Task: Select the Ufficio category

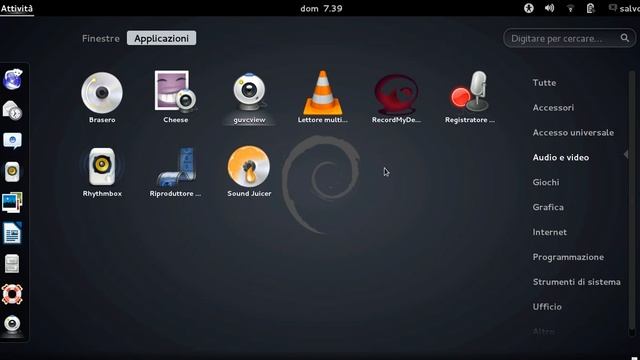Action: 547,307
